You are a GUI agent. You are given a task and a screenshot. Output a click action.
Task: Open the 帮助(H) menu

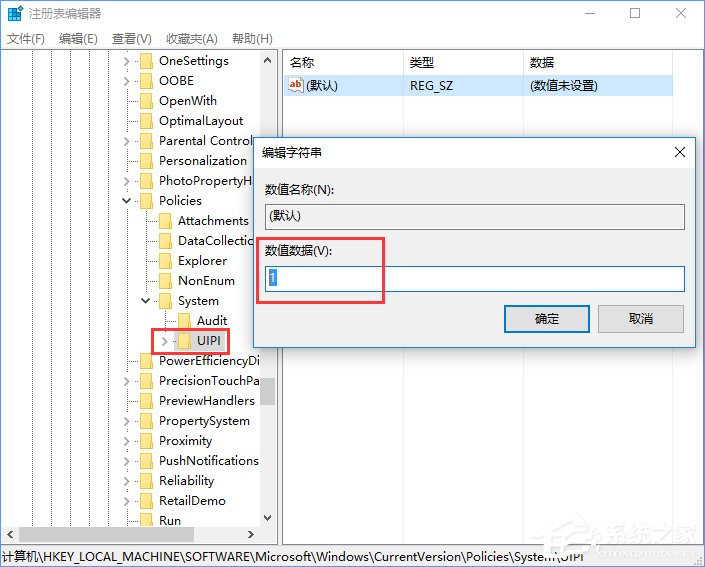[252, 39]
